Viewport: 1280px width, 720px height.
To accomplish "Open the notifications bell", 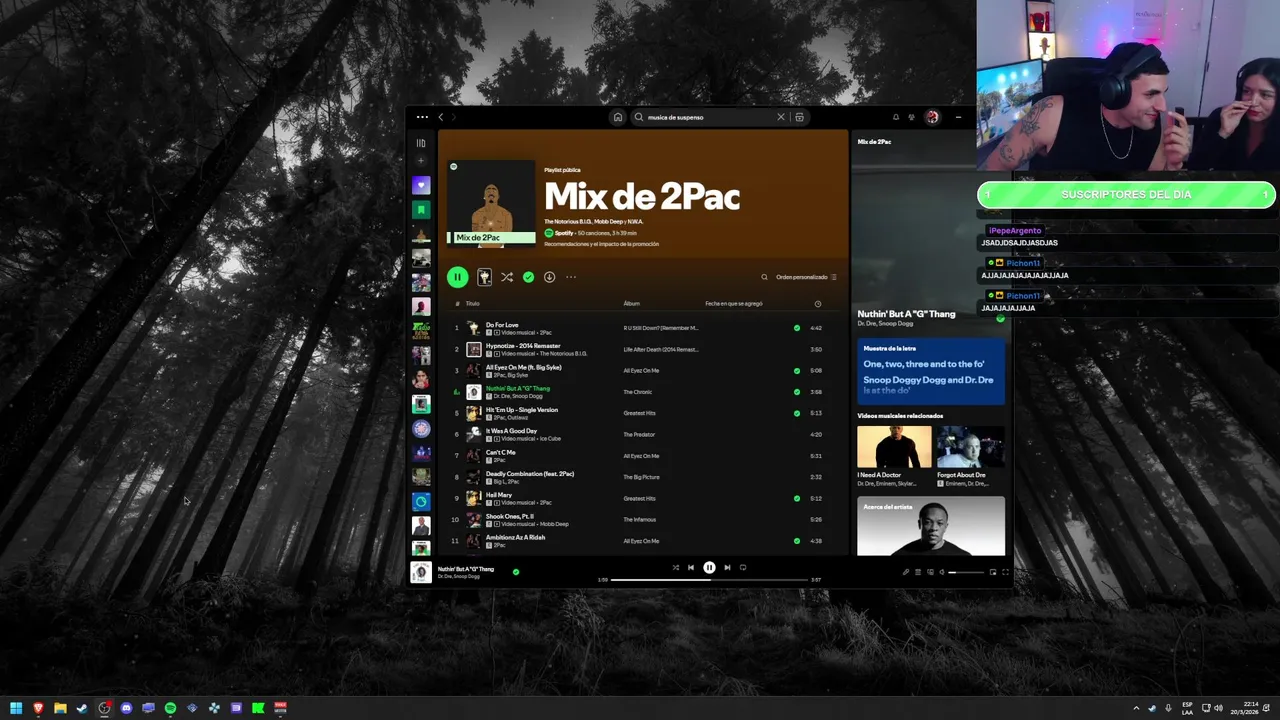I will tap(896, 117).
